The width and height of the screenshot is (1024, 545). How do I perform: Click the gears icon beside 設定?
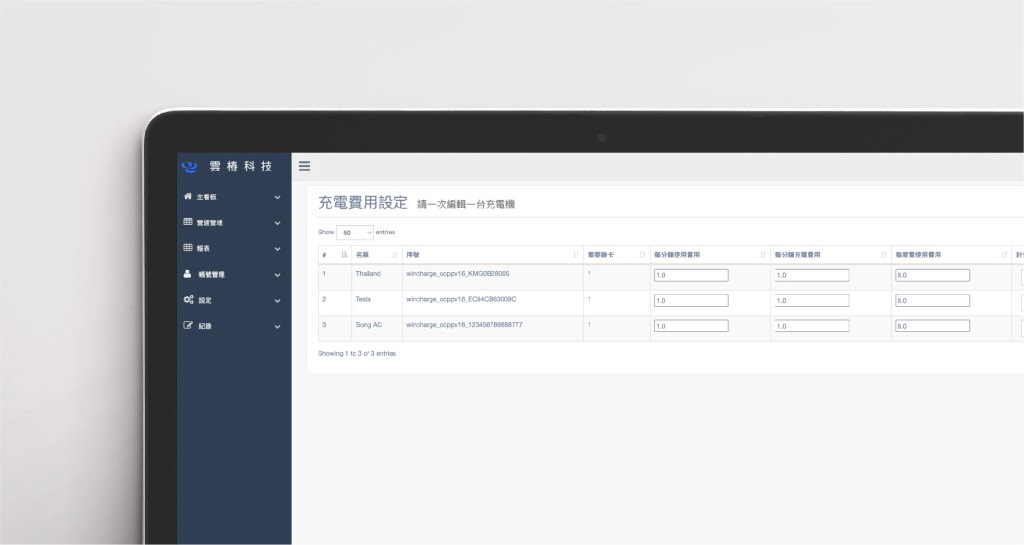tap(188, 300)
